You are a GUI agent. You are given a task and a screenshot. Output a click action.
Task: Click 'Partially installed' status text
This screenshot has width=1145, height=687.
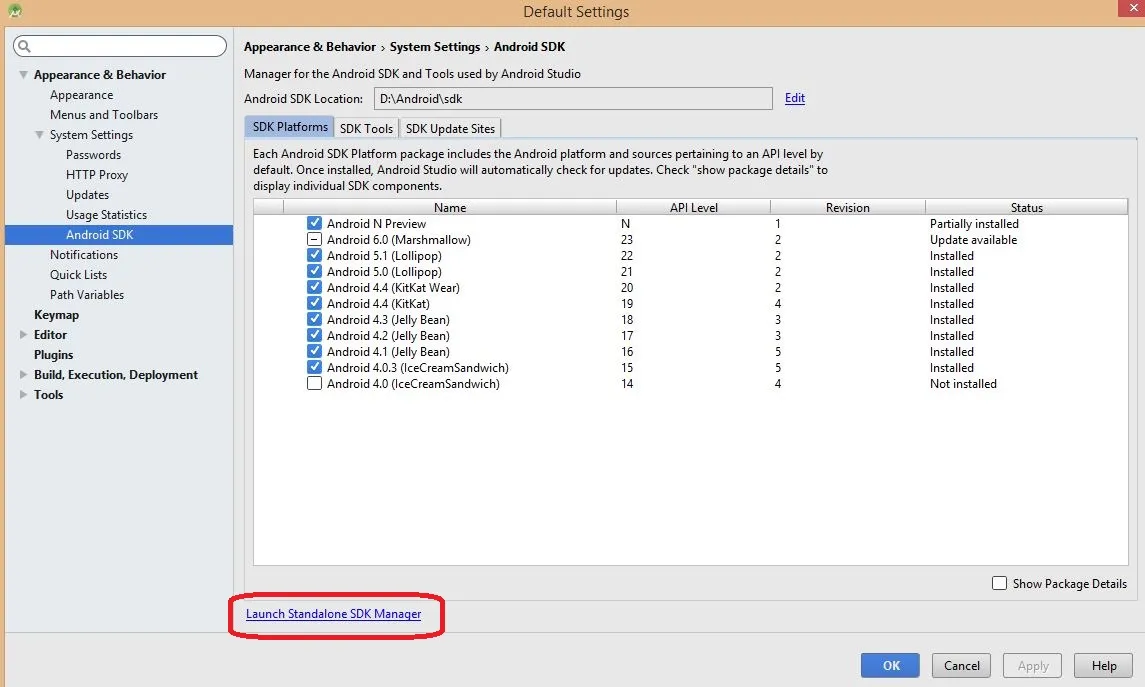coord(974,223)
